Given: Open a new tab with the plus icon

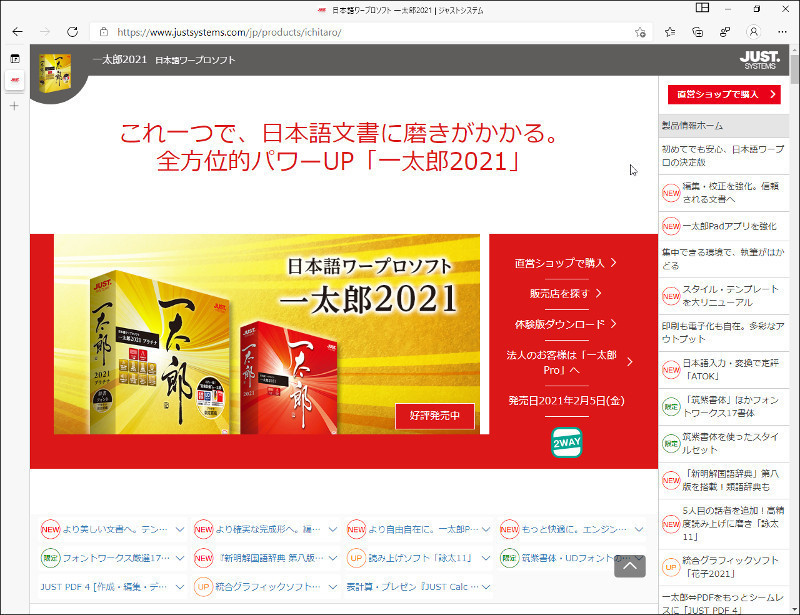Looking at the screenshot, I should coord(13,107).
